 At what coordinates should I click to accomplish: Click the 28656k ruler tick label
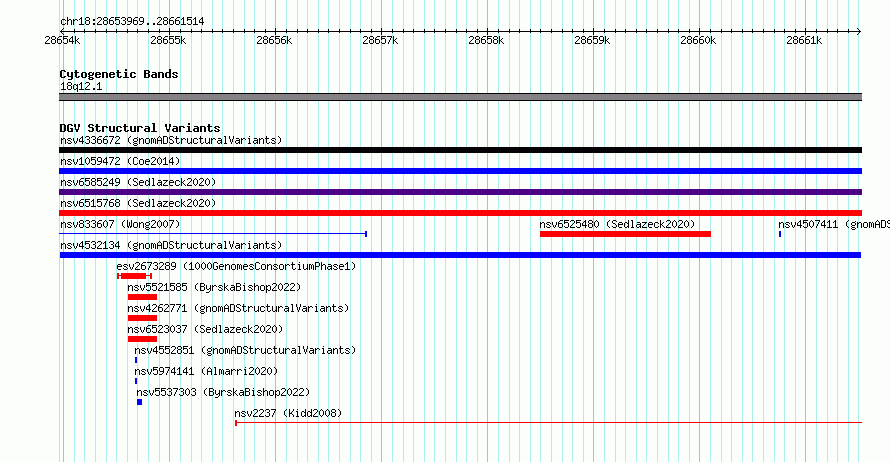[274, 40]
